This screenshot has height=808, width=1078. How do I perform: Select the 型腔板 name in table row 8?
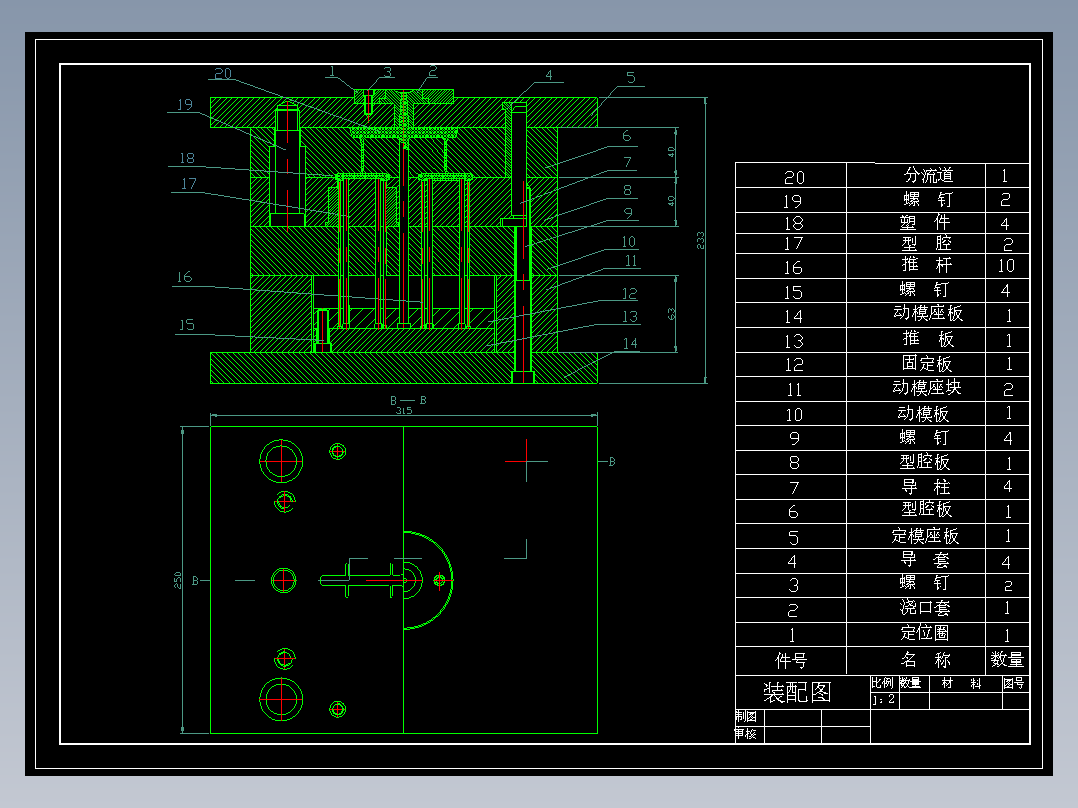tap(925, 461)
